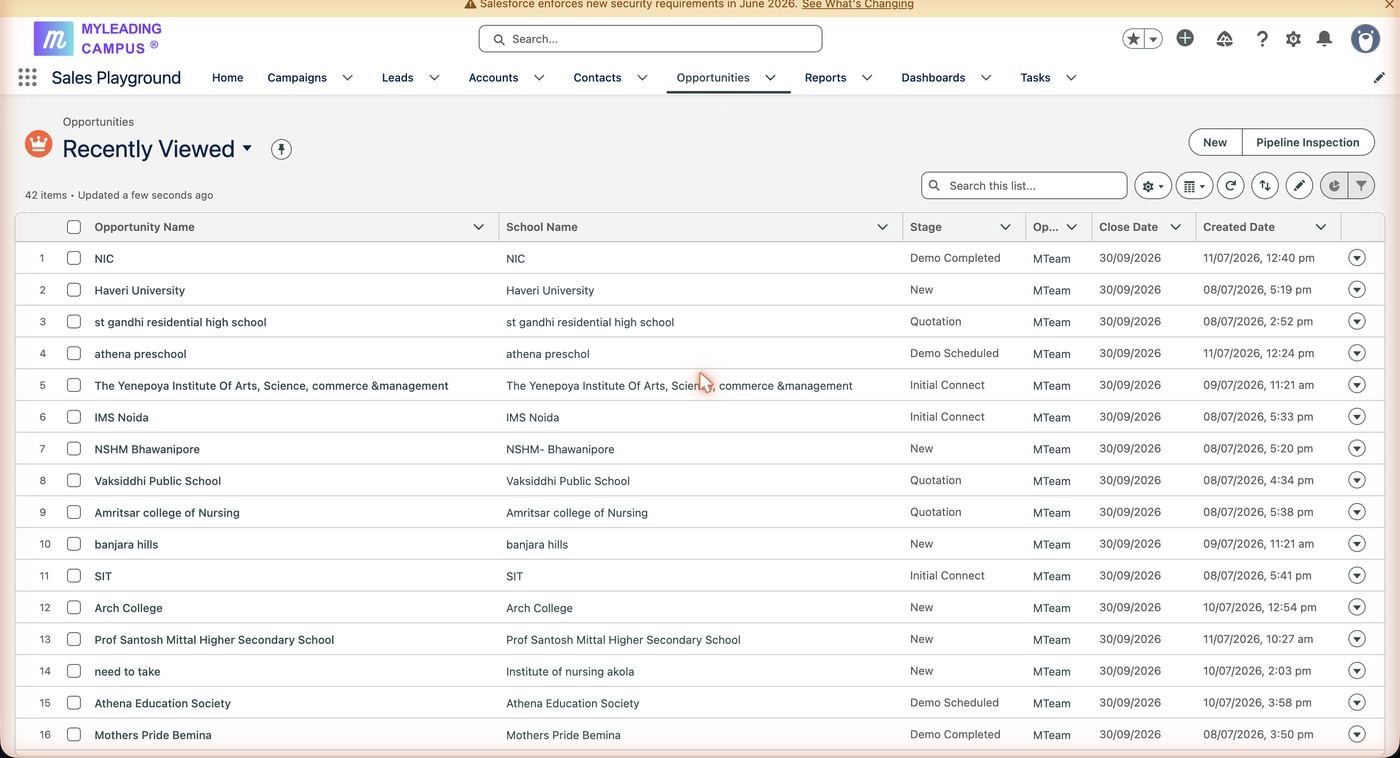Expand the Leads tab chevron
This screenshot has width=1400, height=758.
(434, 77)
